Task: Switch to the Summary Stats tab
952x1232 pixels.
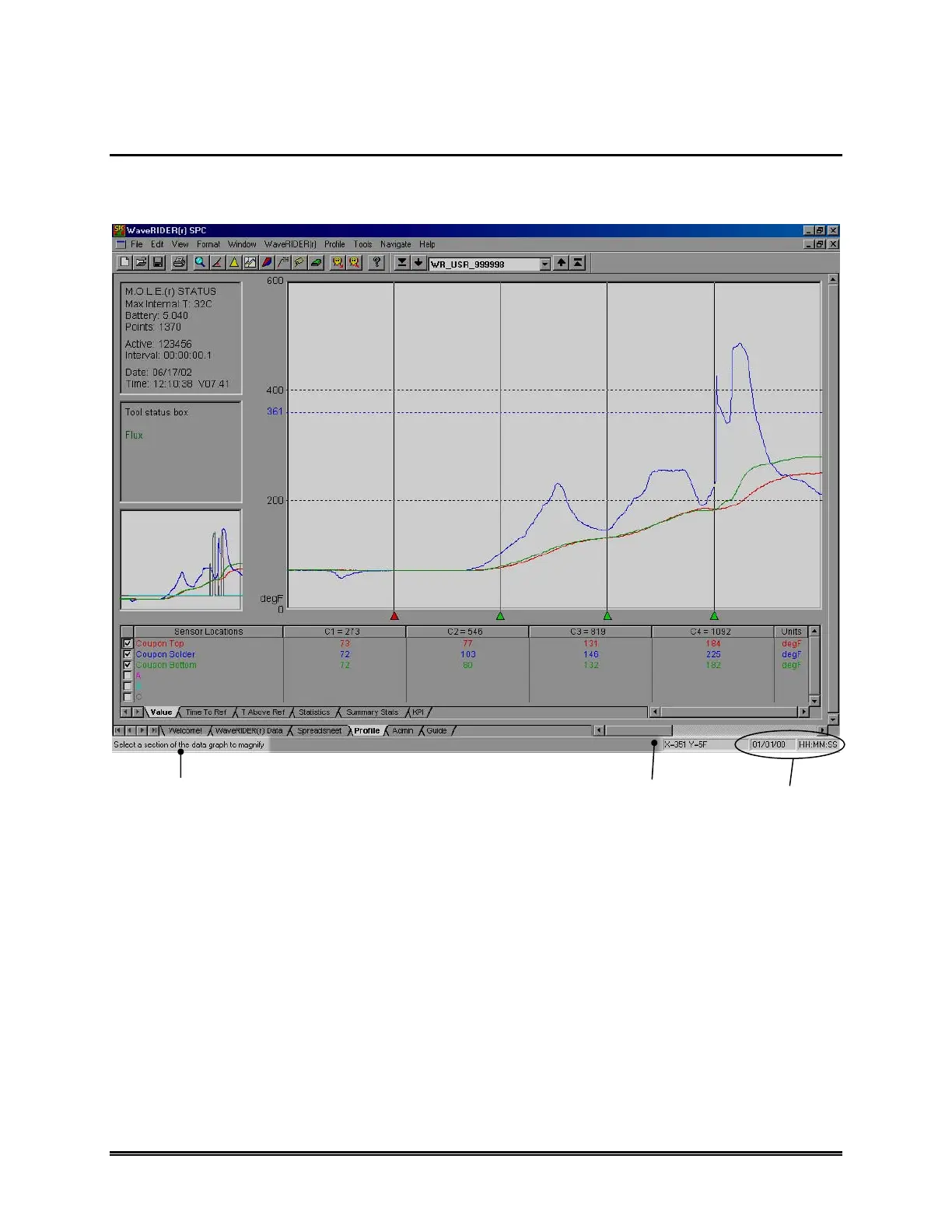Action: click(x=372, y=712)
